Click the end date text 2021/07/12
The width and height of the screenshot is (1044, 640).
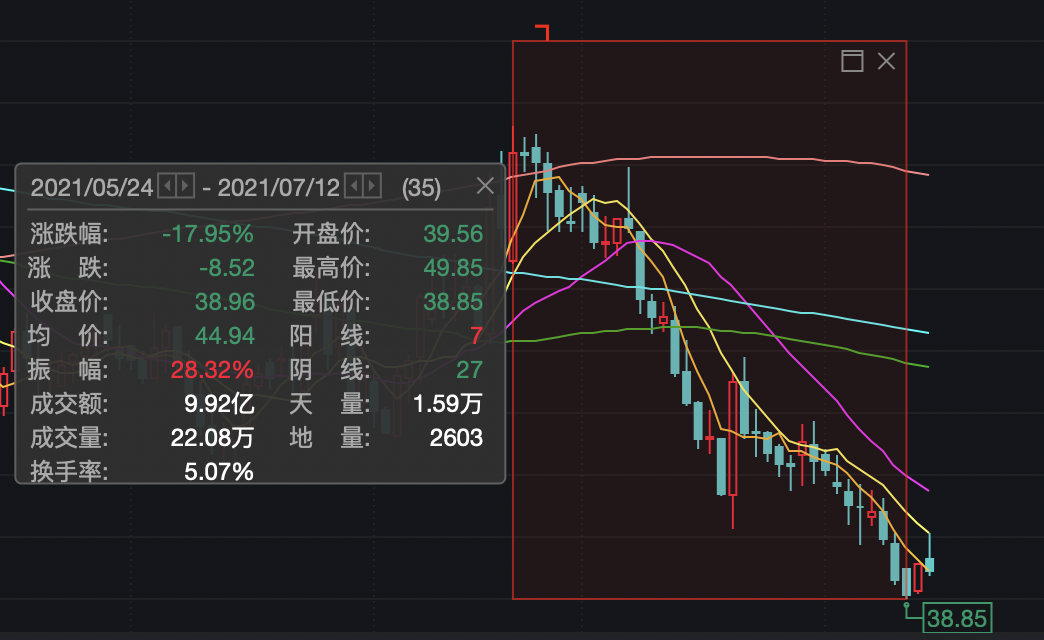point(278,188)
